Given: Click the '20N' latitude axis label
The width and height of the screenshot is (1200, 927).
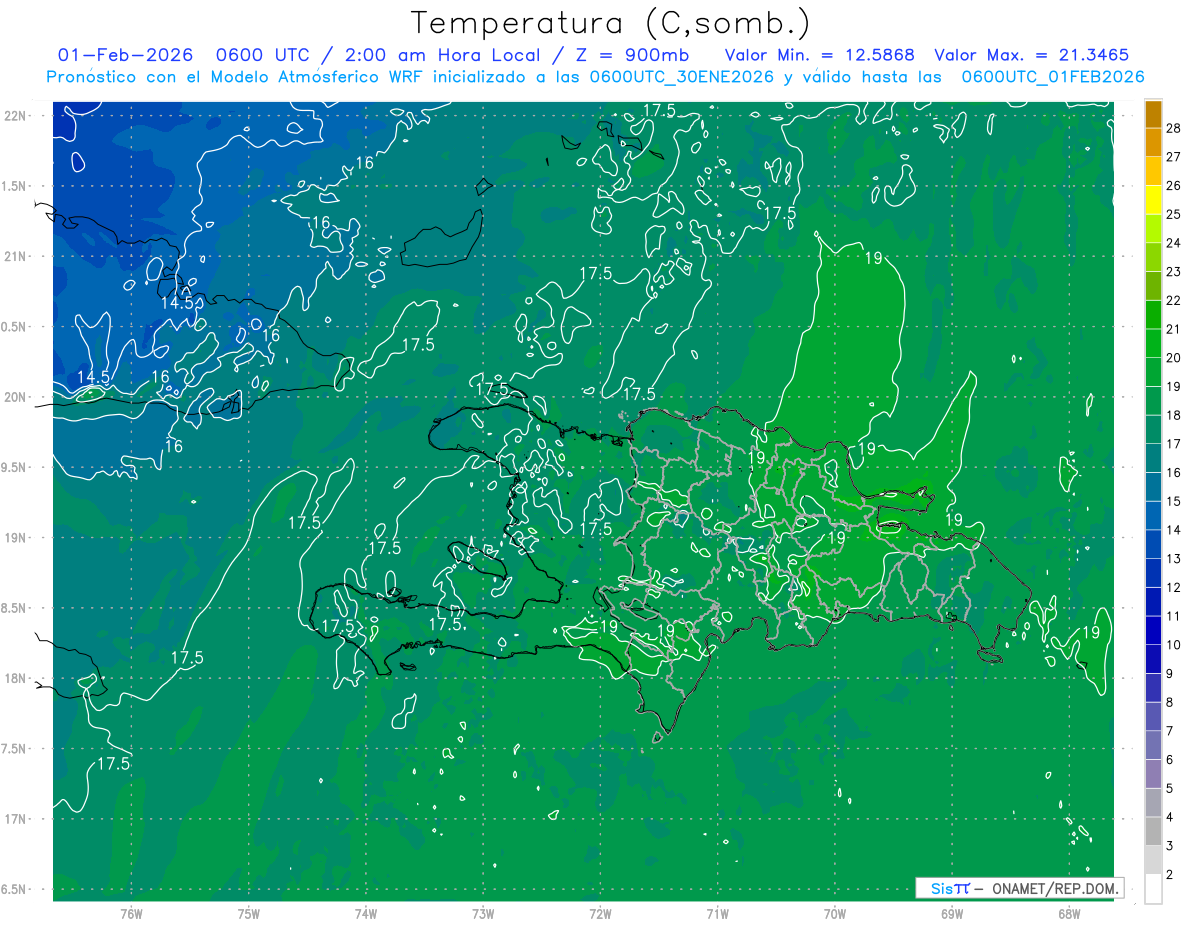Looking at the screenshot, I should click(x=16, y=397).
